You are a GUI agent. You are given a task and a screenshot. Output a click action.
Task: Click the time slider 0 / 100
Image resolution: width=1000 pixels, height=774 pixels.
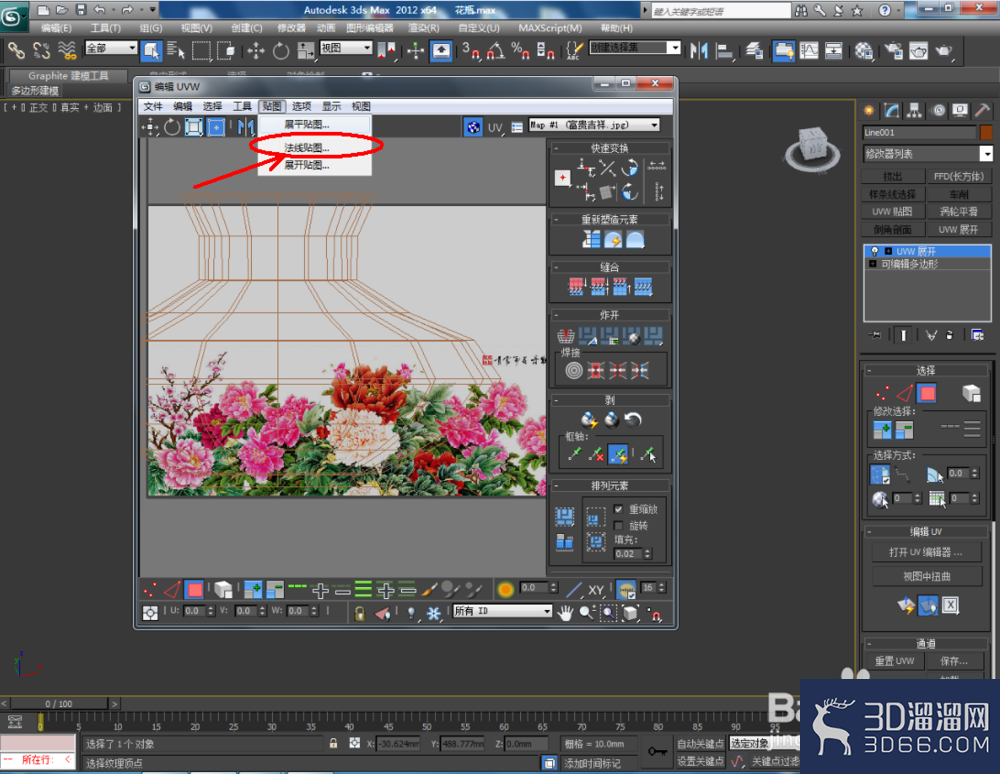click(59, 704)
